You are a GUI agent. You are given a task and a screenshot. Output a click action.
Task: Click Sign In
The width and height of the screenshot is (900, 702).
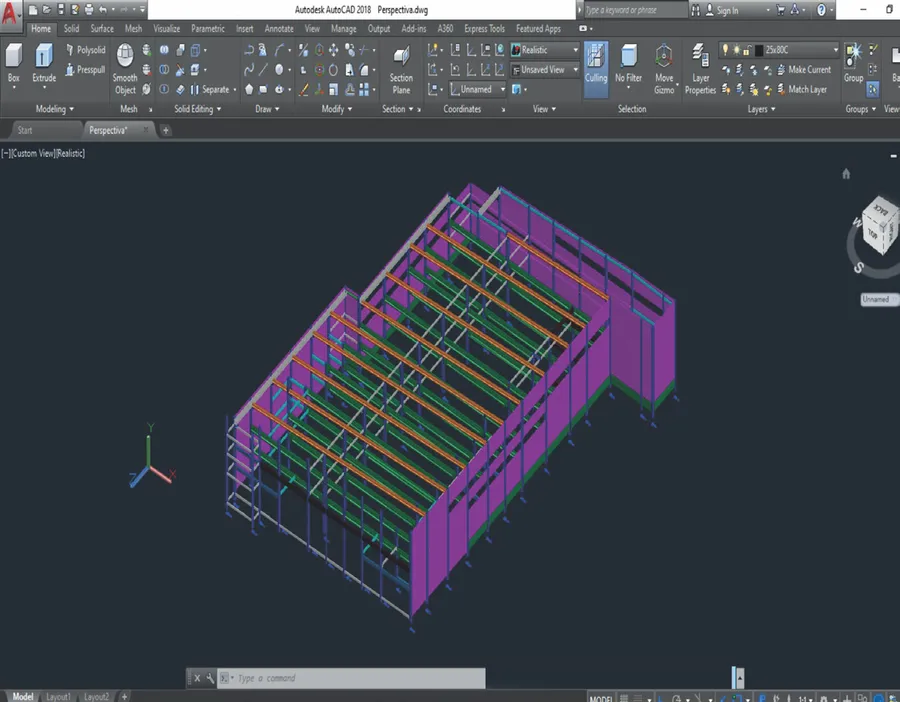(721, 10)
